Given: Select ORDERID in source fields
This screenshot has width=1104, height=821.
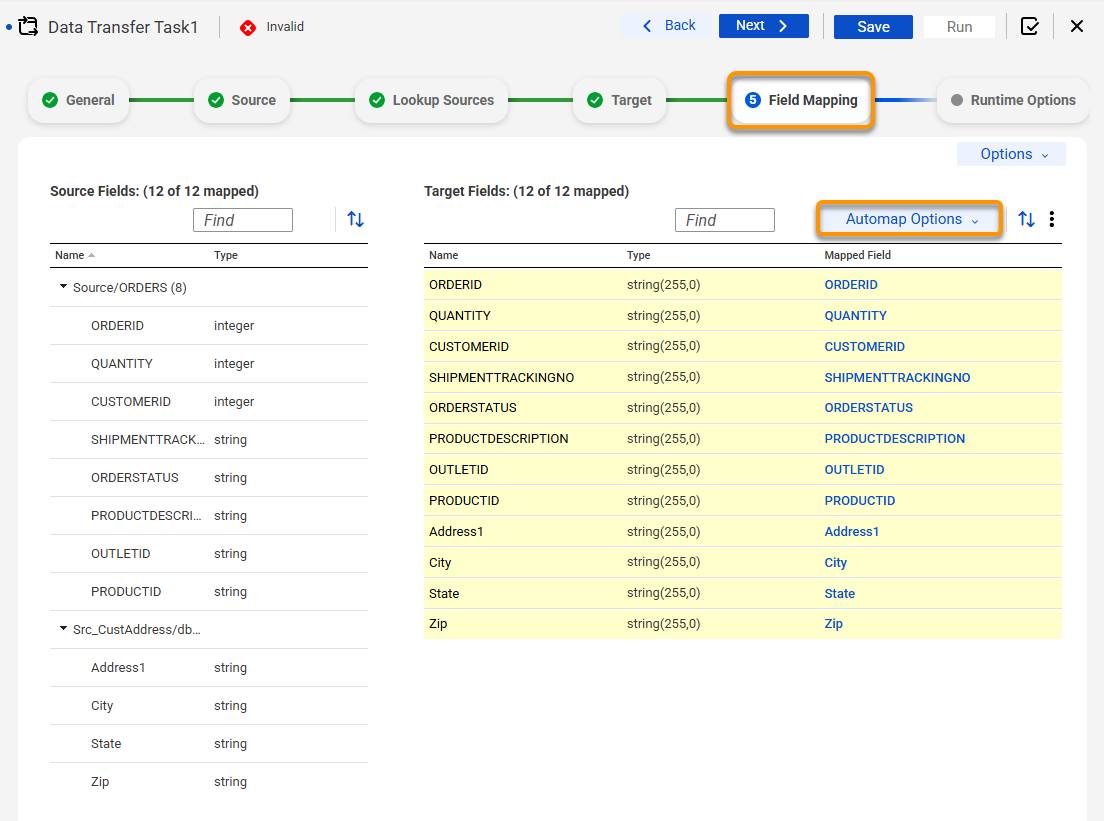Looking at the screenshot, I should [x=209, y=325].
